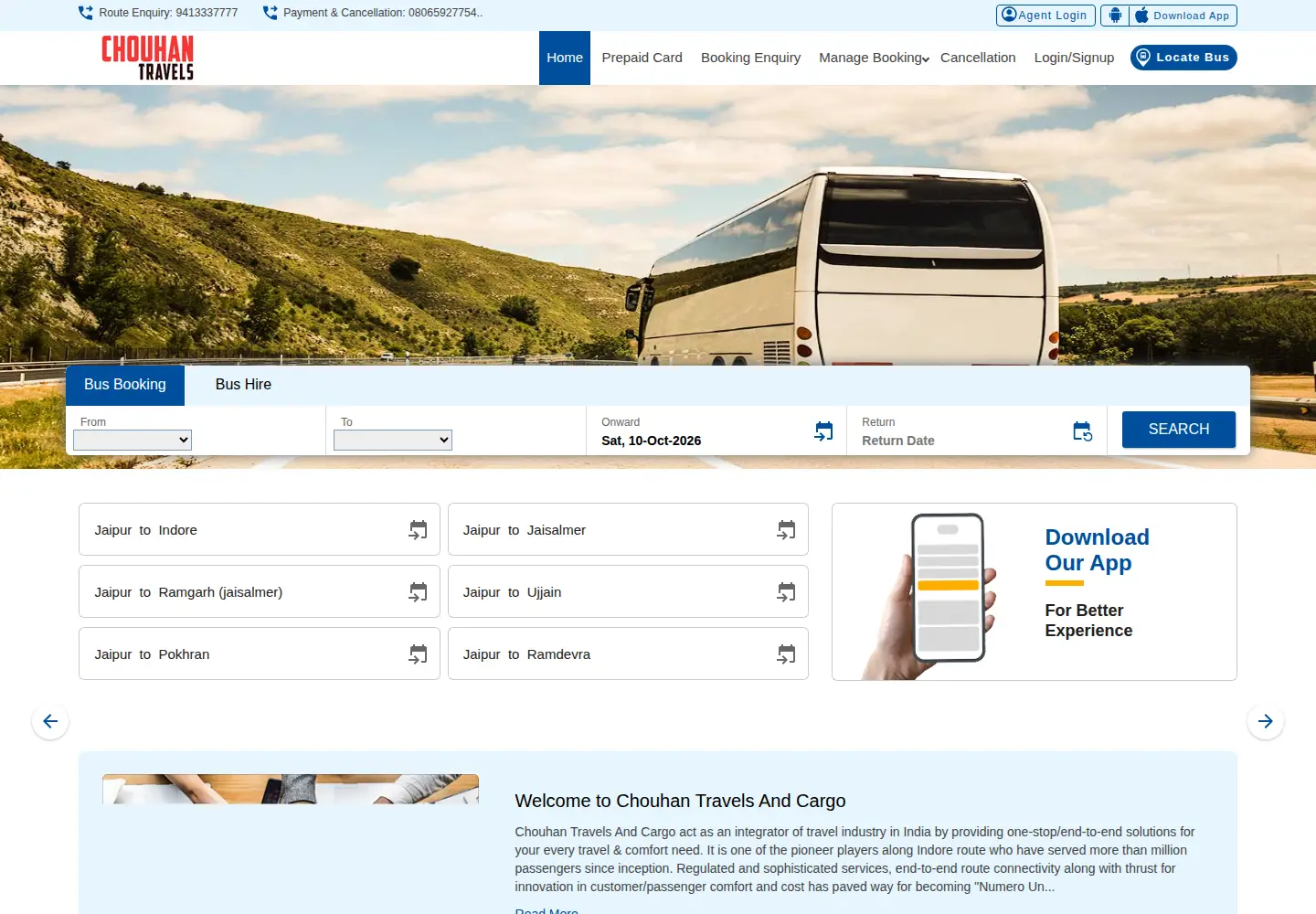Click the Agent Login button
This screenshot has width=1316, height=914.
1045,16
